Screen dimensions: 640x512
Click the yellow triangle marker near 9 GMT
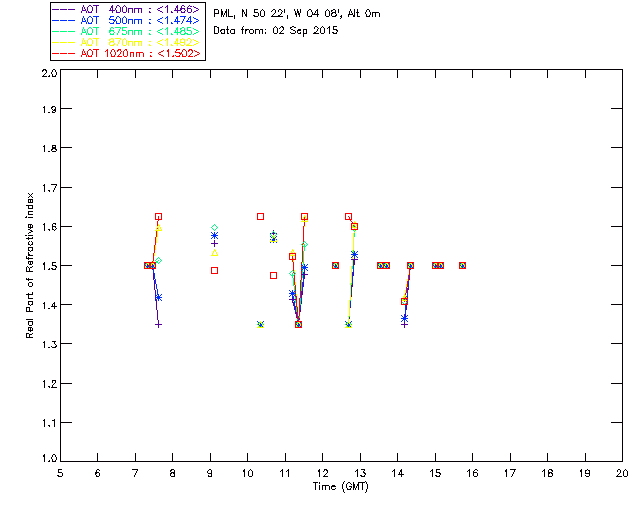click(x=215, y=253)
